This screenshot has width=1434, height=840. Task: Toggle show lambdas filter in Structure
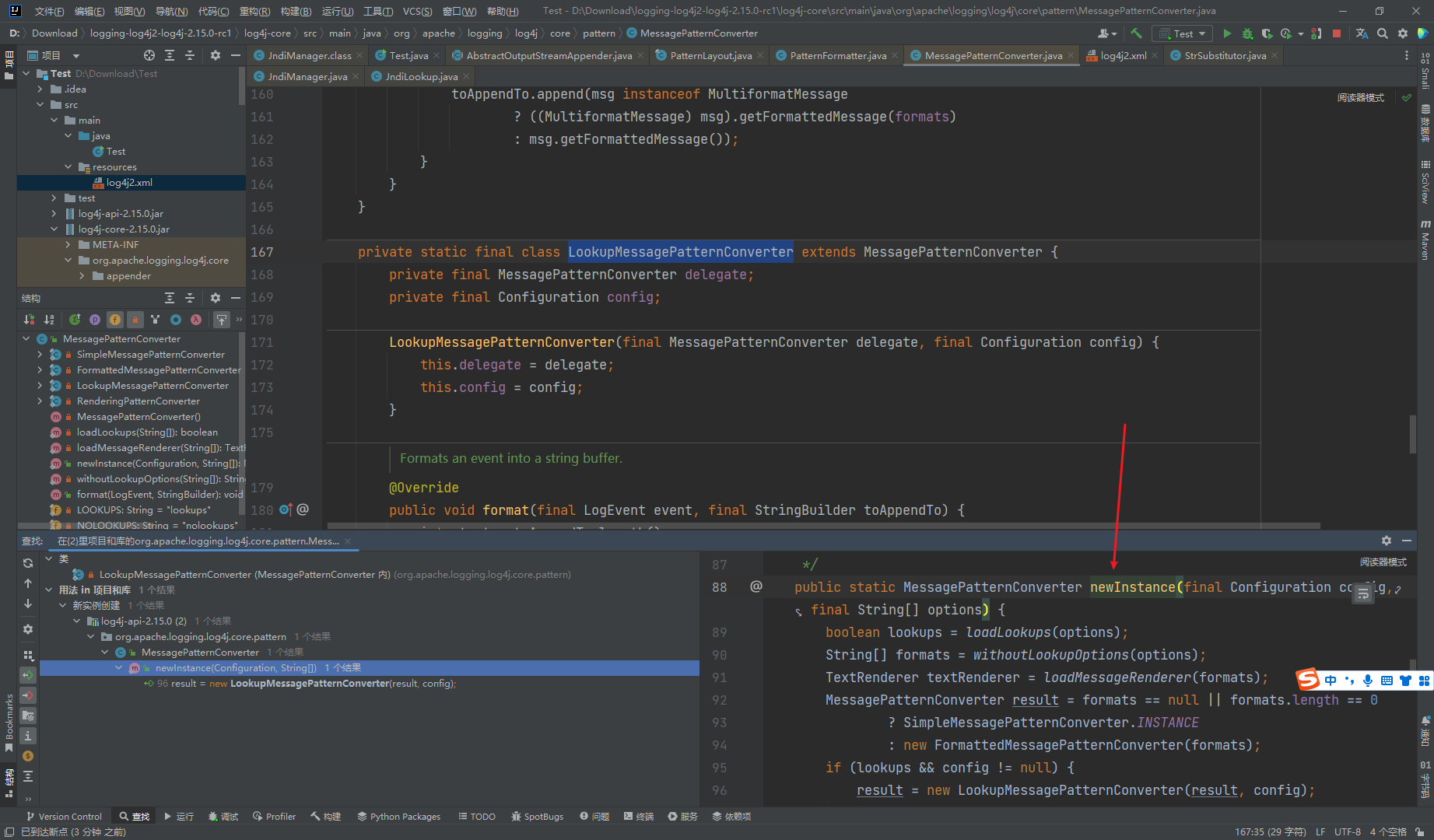(x=196, y=320)
